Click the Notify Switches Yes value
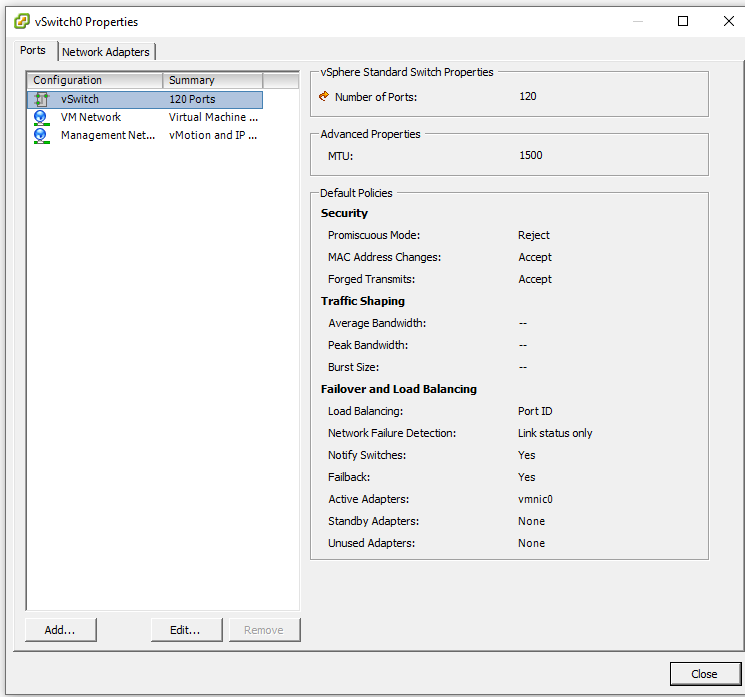Screen dimensions: 745x697 pos(526,455)
